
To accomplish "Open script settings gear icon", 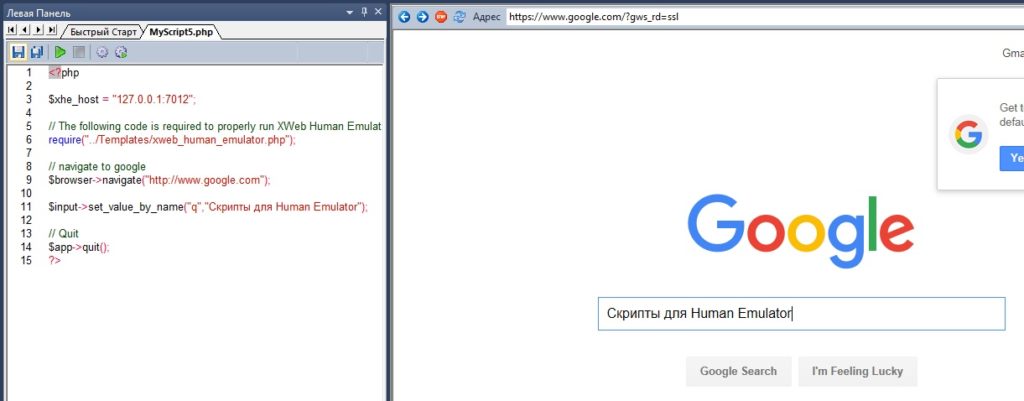I will click(102, 52).
